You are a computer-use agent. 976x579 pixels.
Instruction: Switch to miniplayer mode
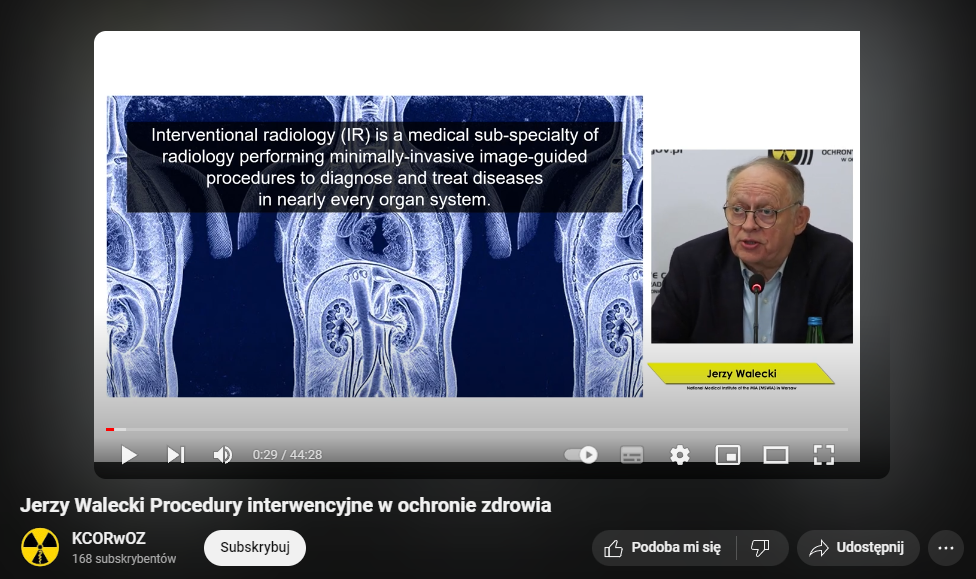[x=728, y=455]
